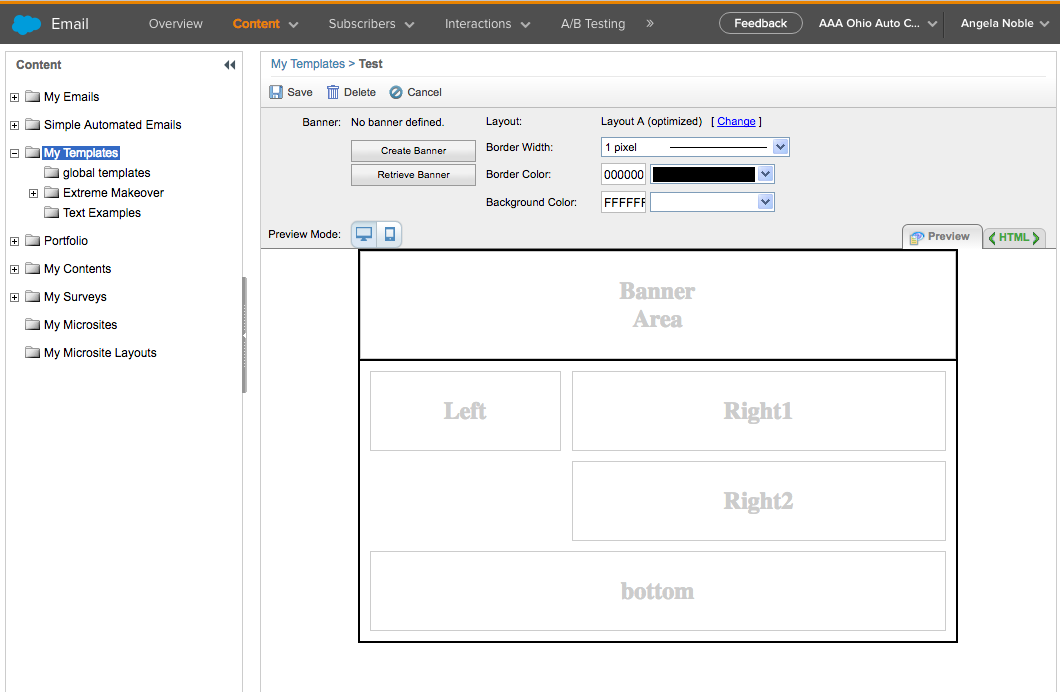This screenshot has width=1060, height=692.
Task: Open the Border Width dropdown
Action: (780, 147)
